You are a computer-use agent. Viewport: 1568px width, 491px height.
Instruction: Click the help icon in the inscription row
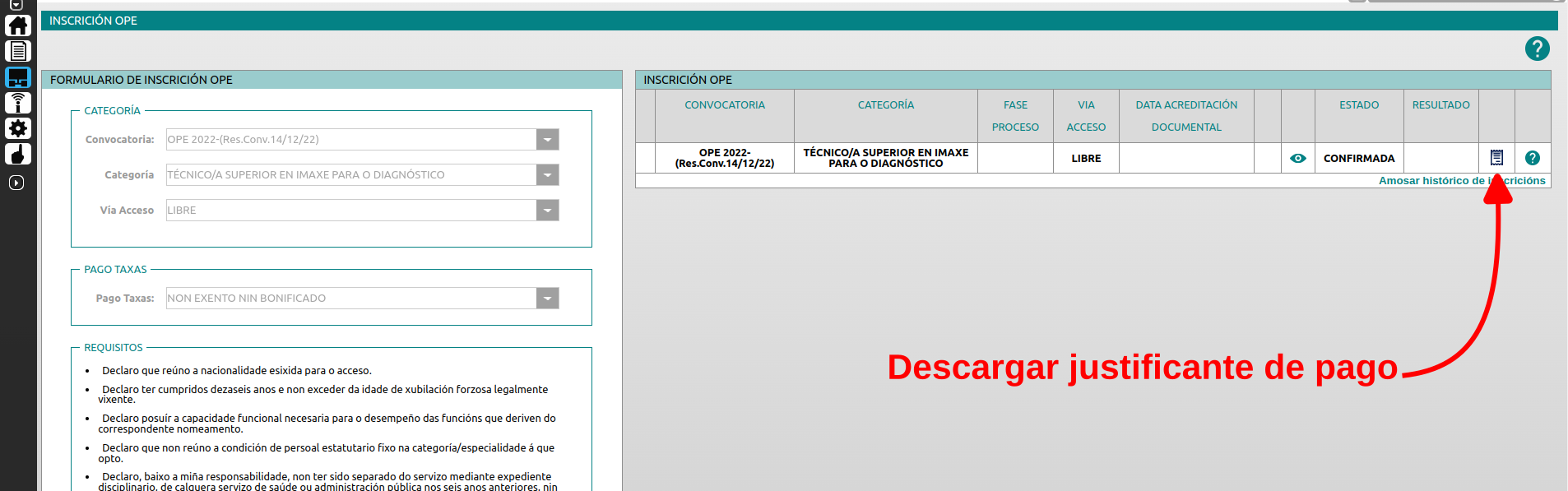pyautogui.click(x=1532, y=158)
